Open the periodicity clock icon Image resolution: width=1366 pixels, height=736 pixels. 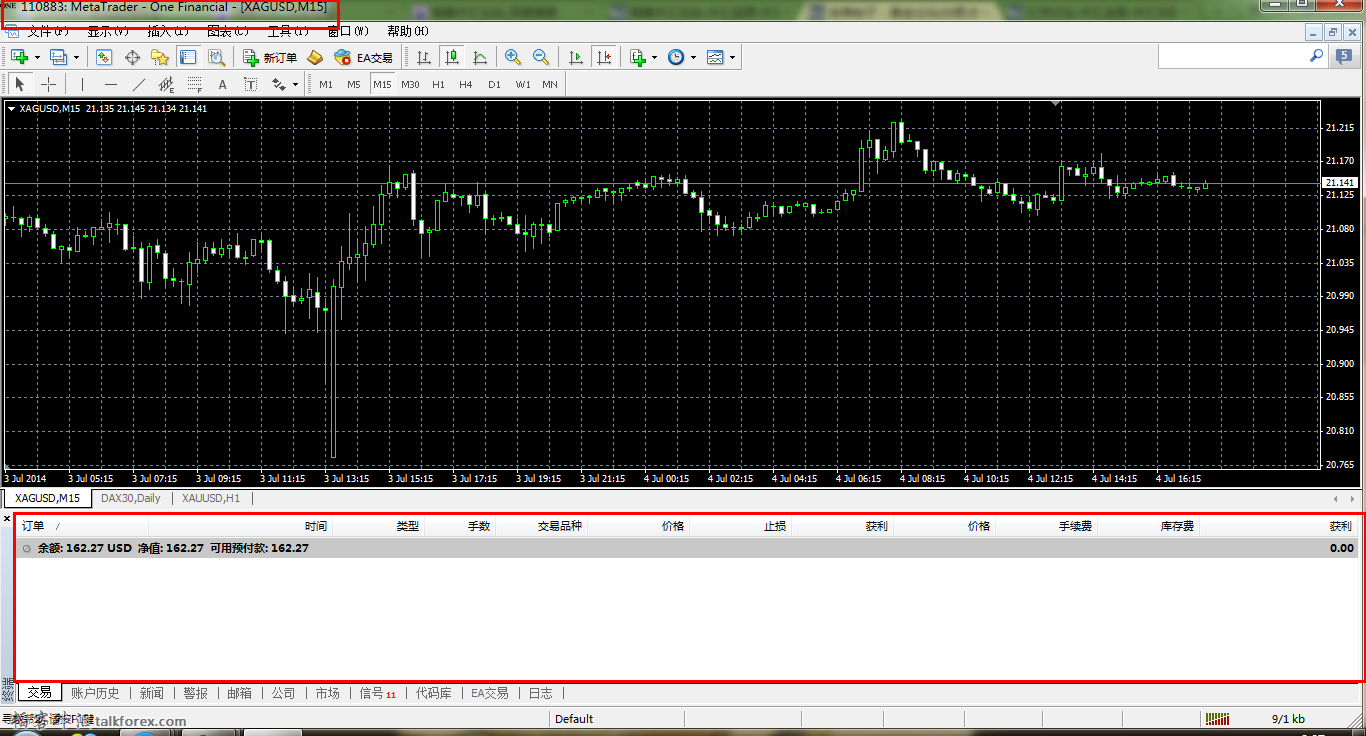tap(677, 57)
